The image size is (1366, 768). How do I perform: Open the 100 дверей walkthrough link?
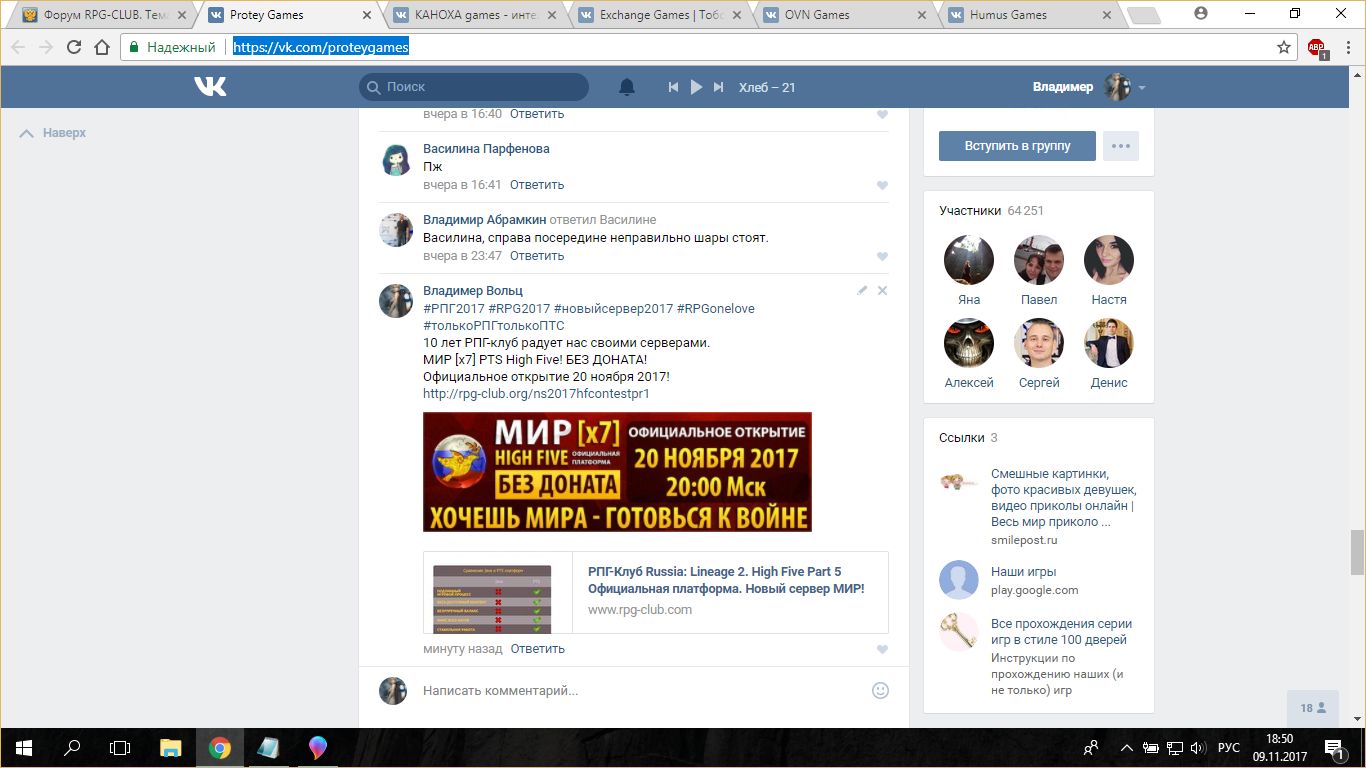click(x=1061, y=632)
